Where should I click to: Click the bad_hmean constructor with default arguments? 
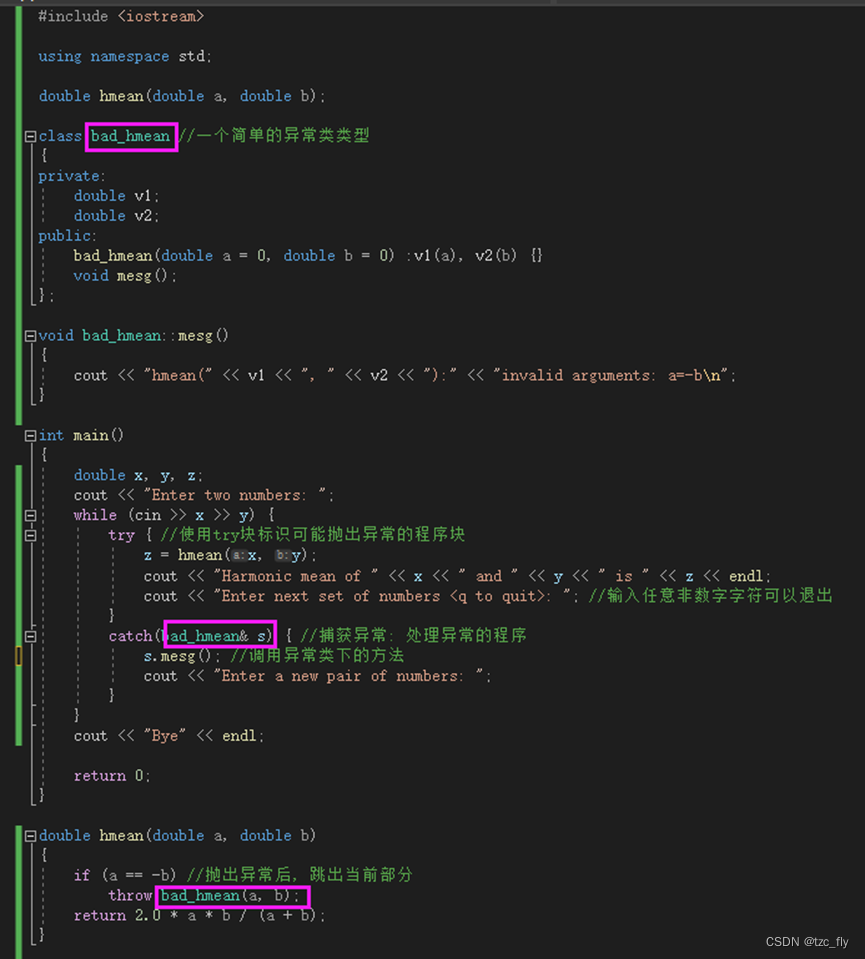pos(308,256)
